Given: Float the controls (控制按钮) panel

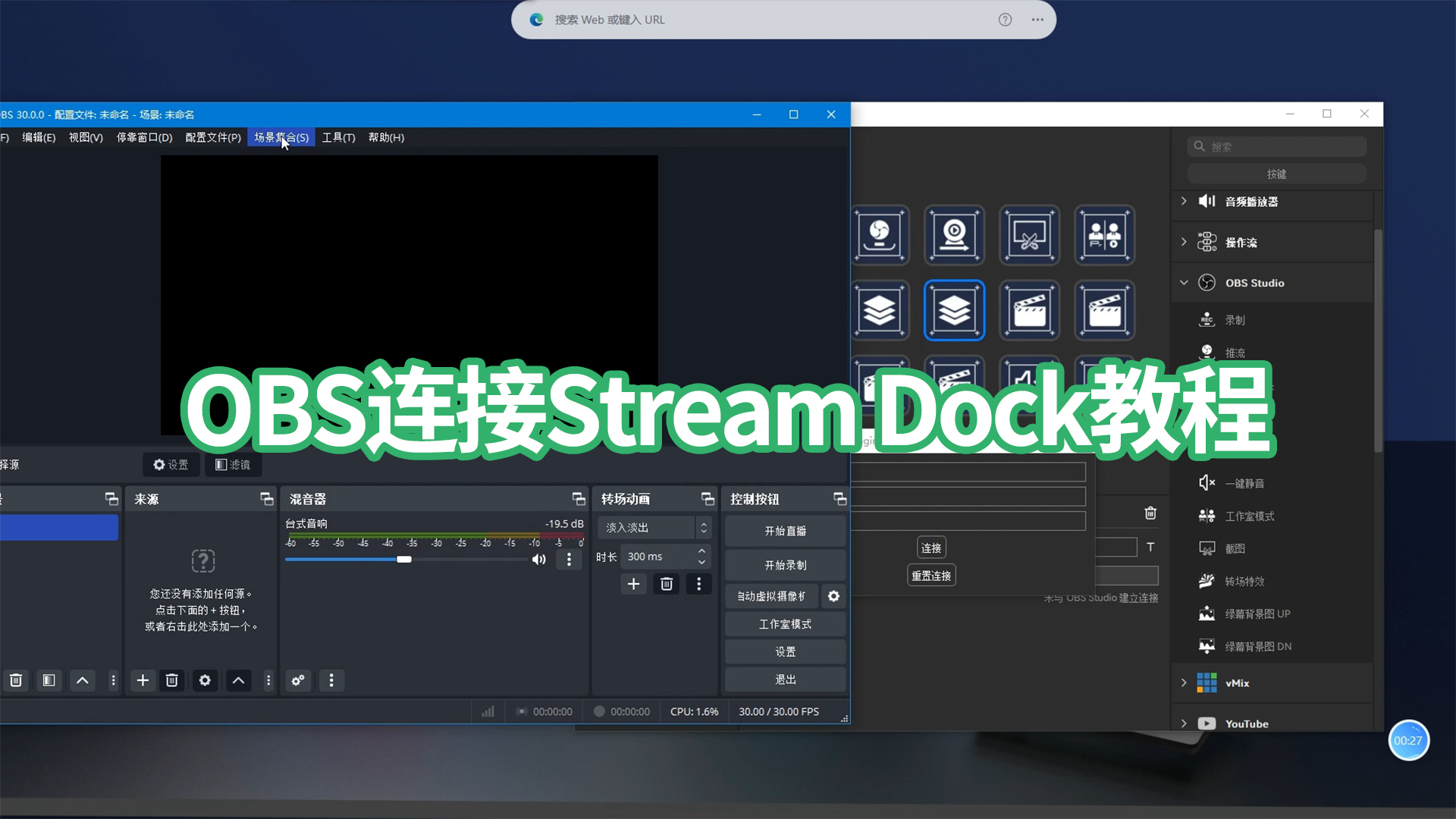Looking at the screenshot, I should click(839, 499).
